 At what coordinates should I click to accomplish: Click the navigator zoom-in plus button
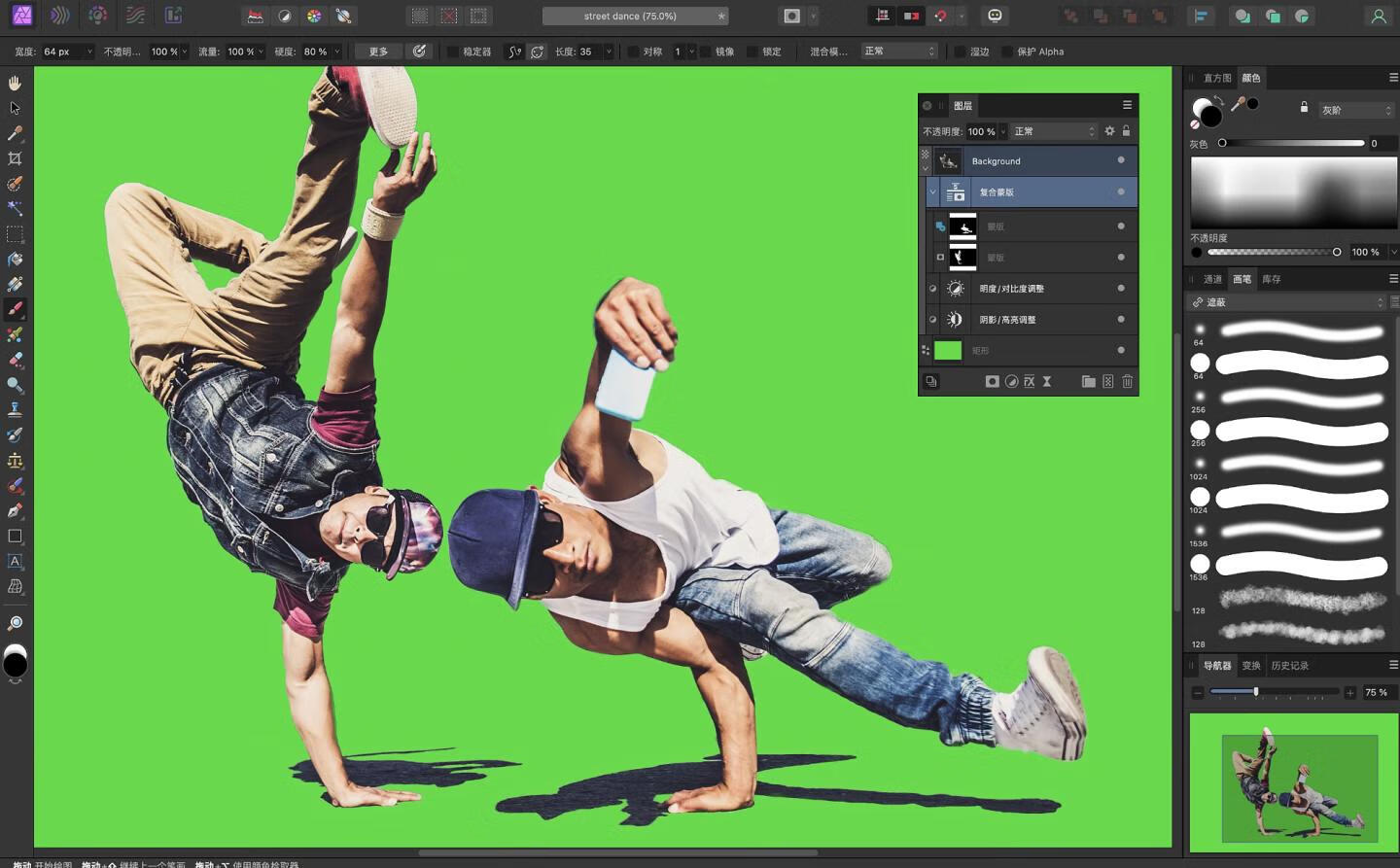click(x=1350, y=692)
